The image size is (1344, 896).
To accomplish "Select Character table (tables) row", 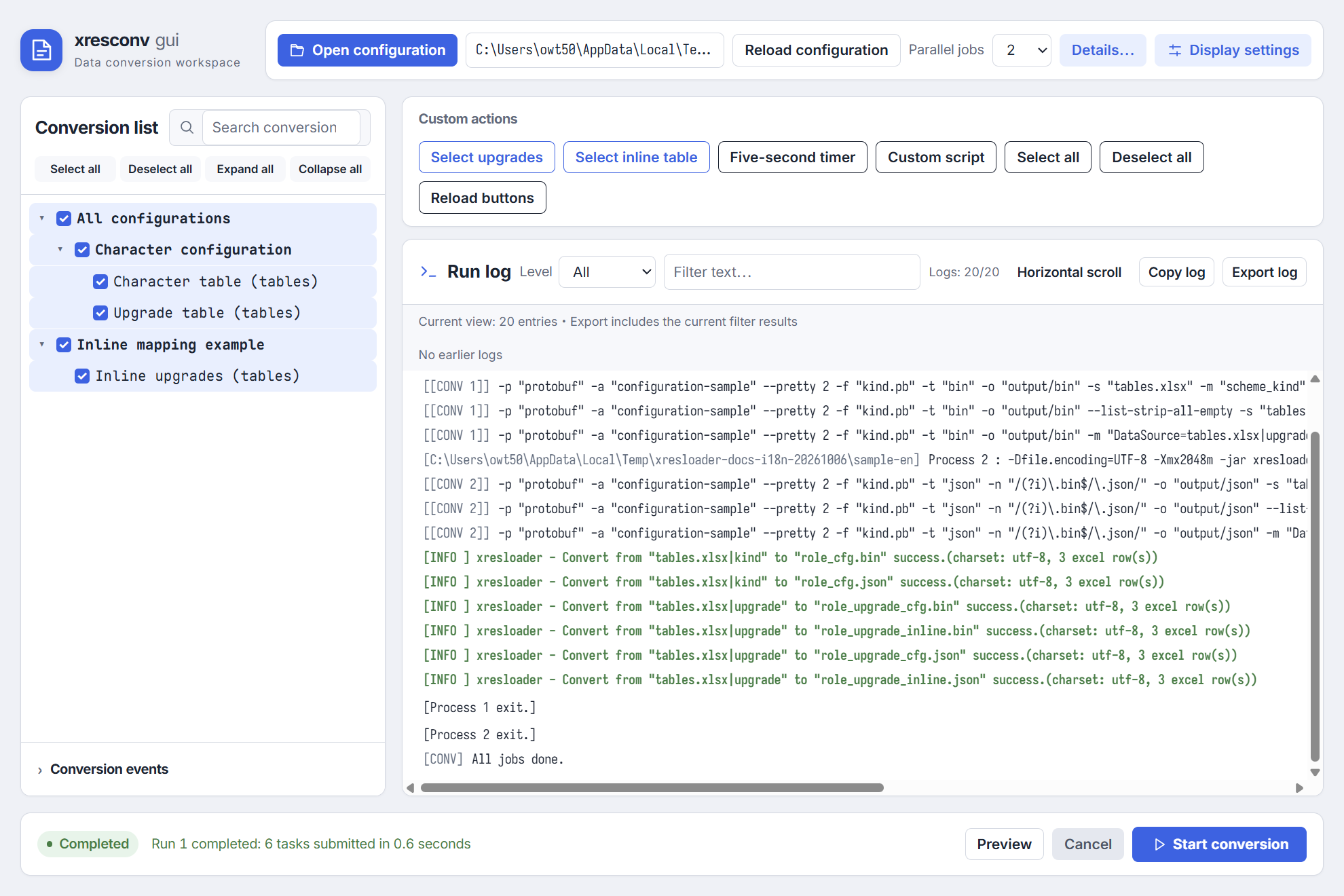I will (x=203, y=282).
